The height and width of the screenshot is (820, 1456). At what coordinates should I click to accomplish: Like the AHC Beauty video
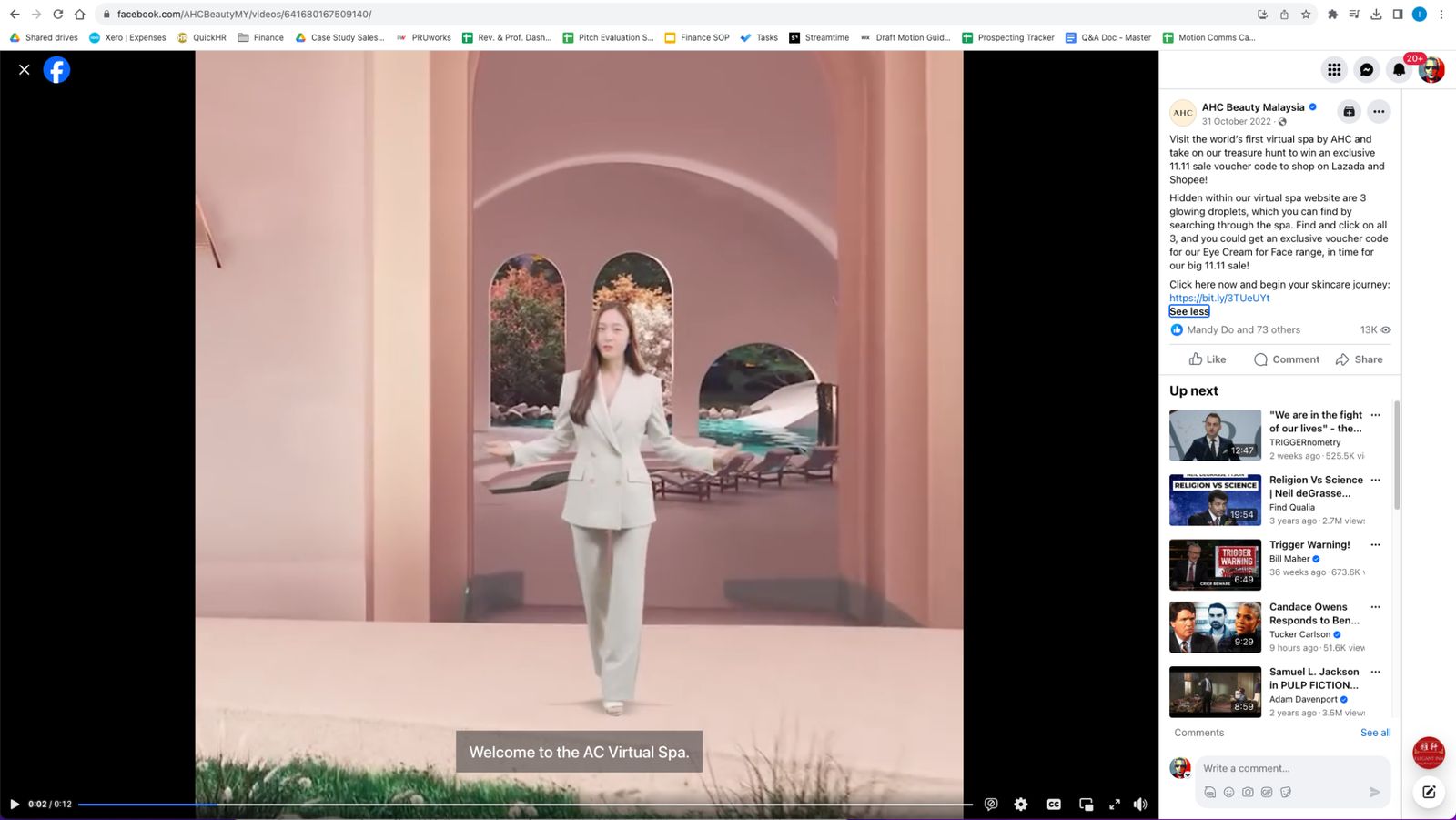point(1208,359)
